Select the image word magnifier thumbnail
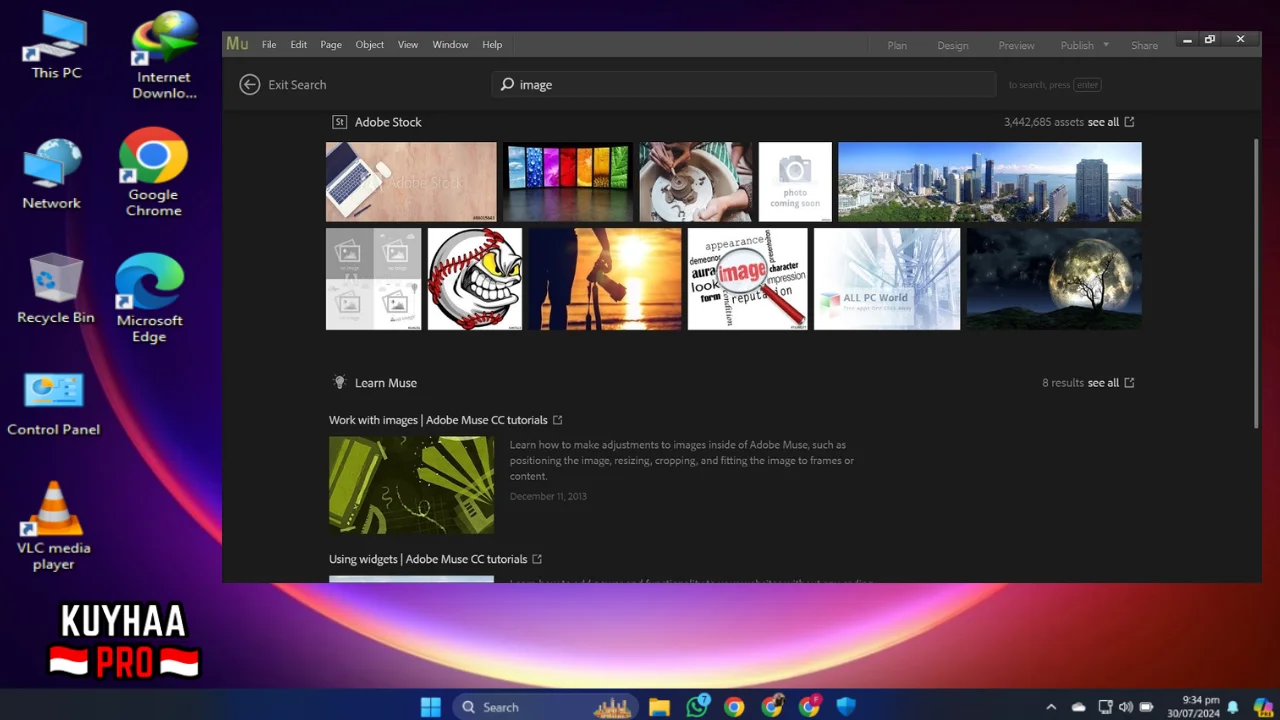Viewport: 1280px width, 720px height. (x=747, y=279)
